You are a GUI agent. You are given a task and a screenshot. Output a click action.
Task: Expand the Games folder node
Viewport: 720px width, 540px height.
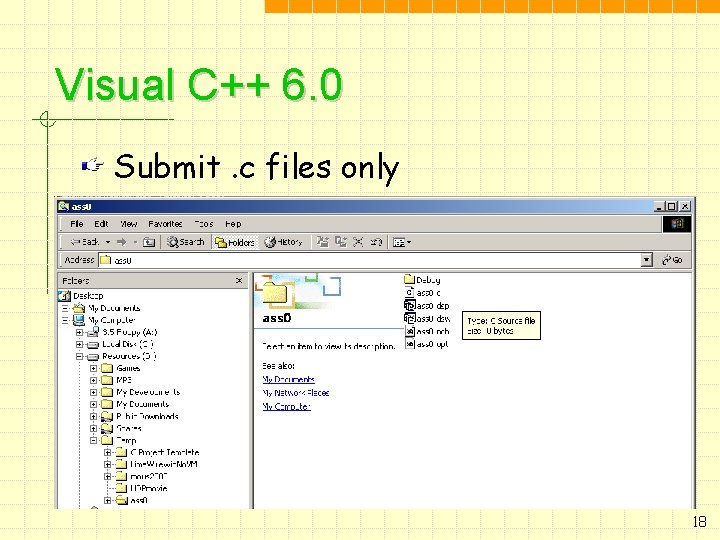click(94, 368)
